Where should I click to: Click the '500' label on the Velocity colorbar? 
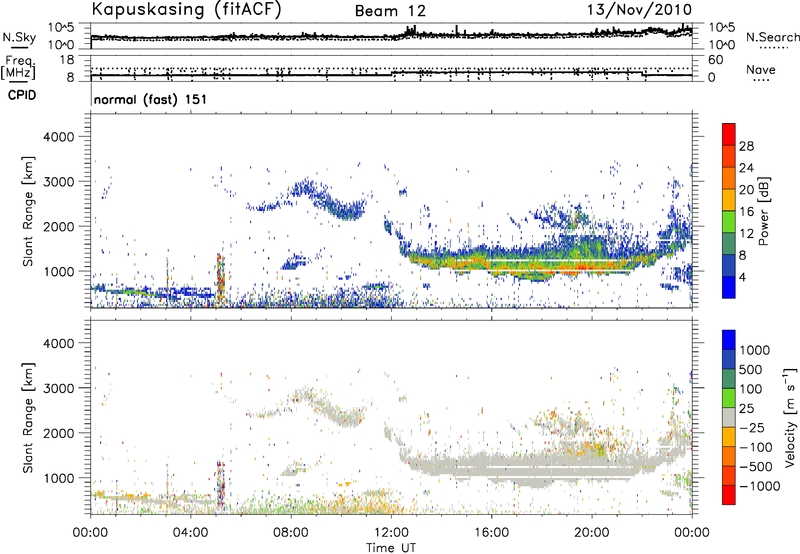point(751,370)
